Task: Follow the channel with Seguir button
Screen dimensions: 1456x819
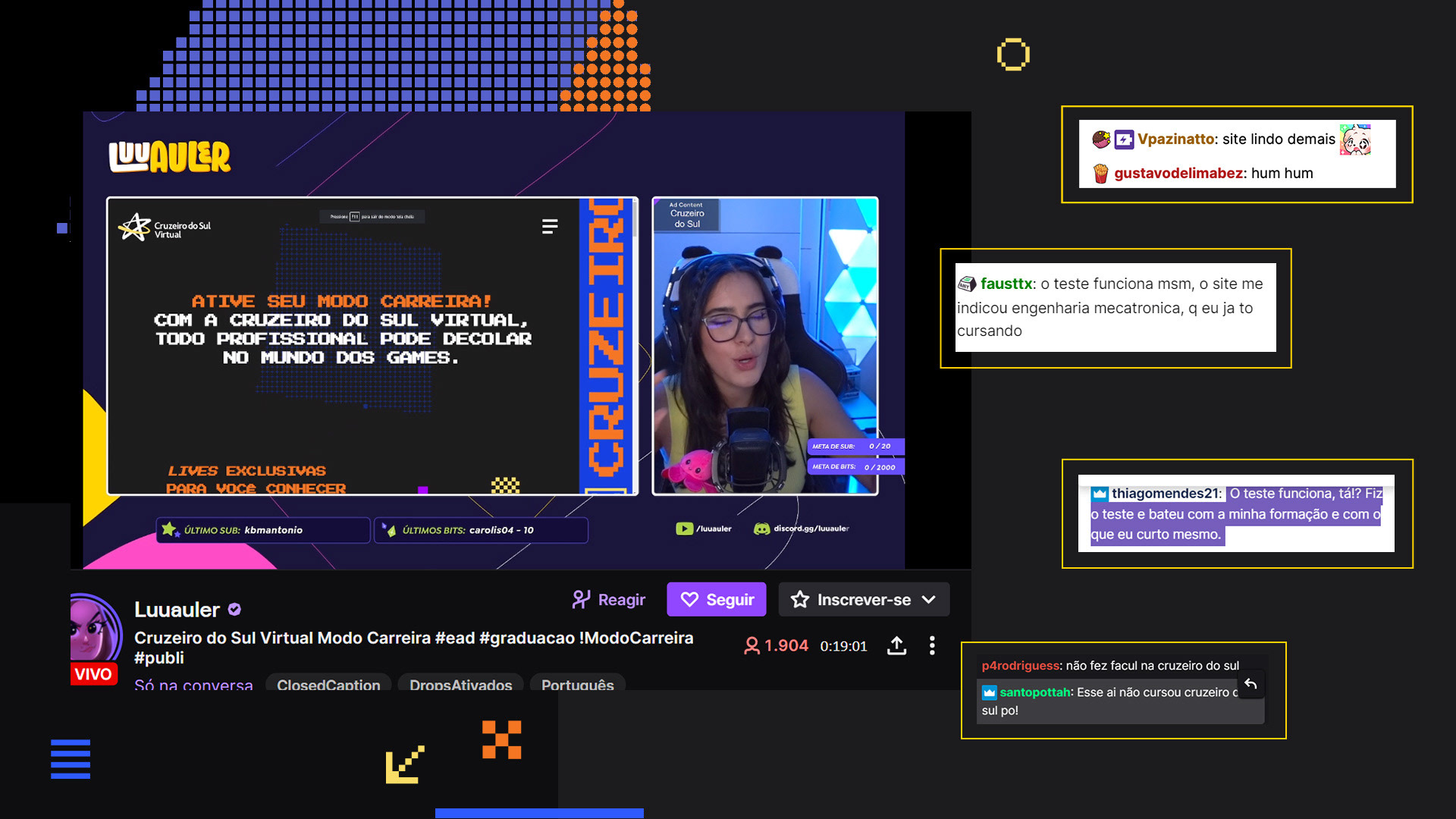Action: click(716, 600)
